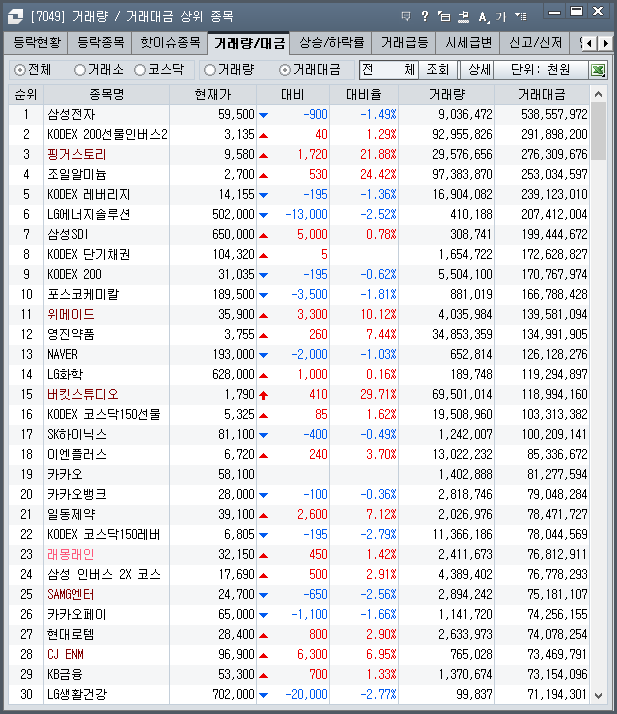This screenshot has width=617, height=714.
Task: Click 538,557,972 거래대금 value
Action: pos(554,115)
